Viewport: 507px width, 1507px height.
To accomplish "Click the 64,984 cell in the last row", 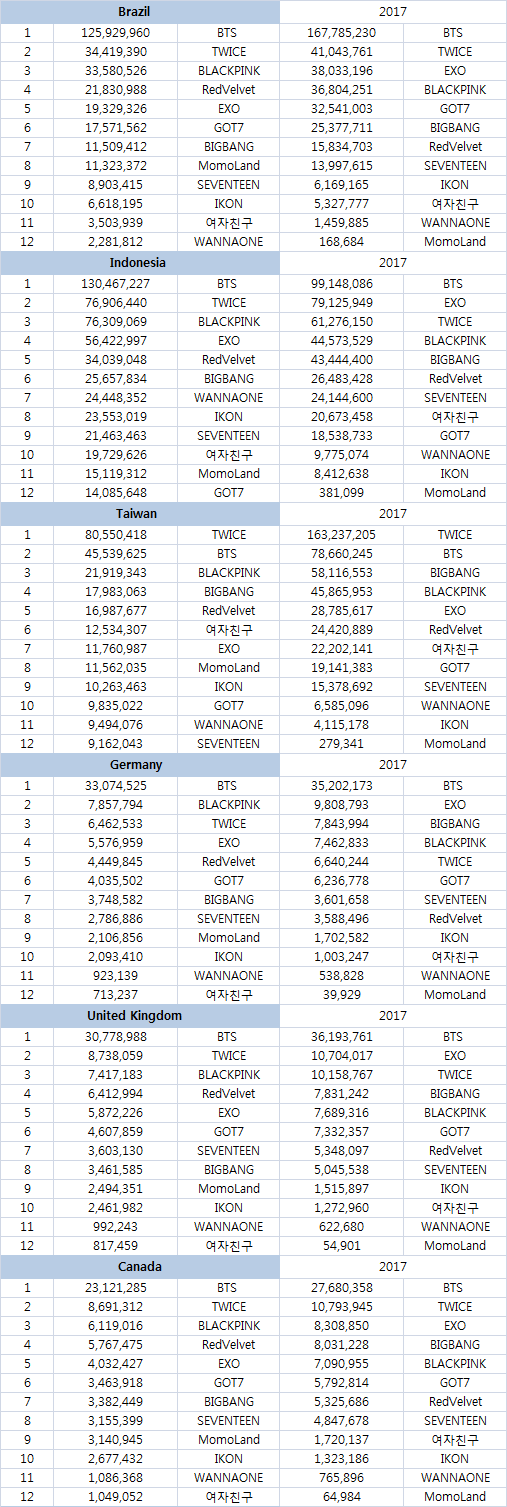I will tap(341, 1496).
